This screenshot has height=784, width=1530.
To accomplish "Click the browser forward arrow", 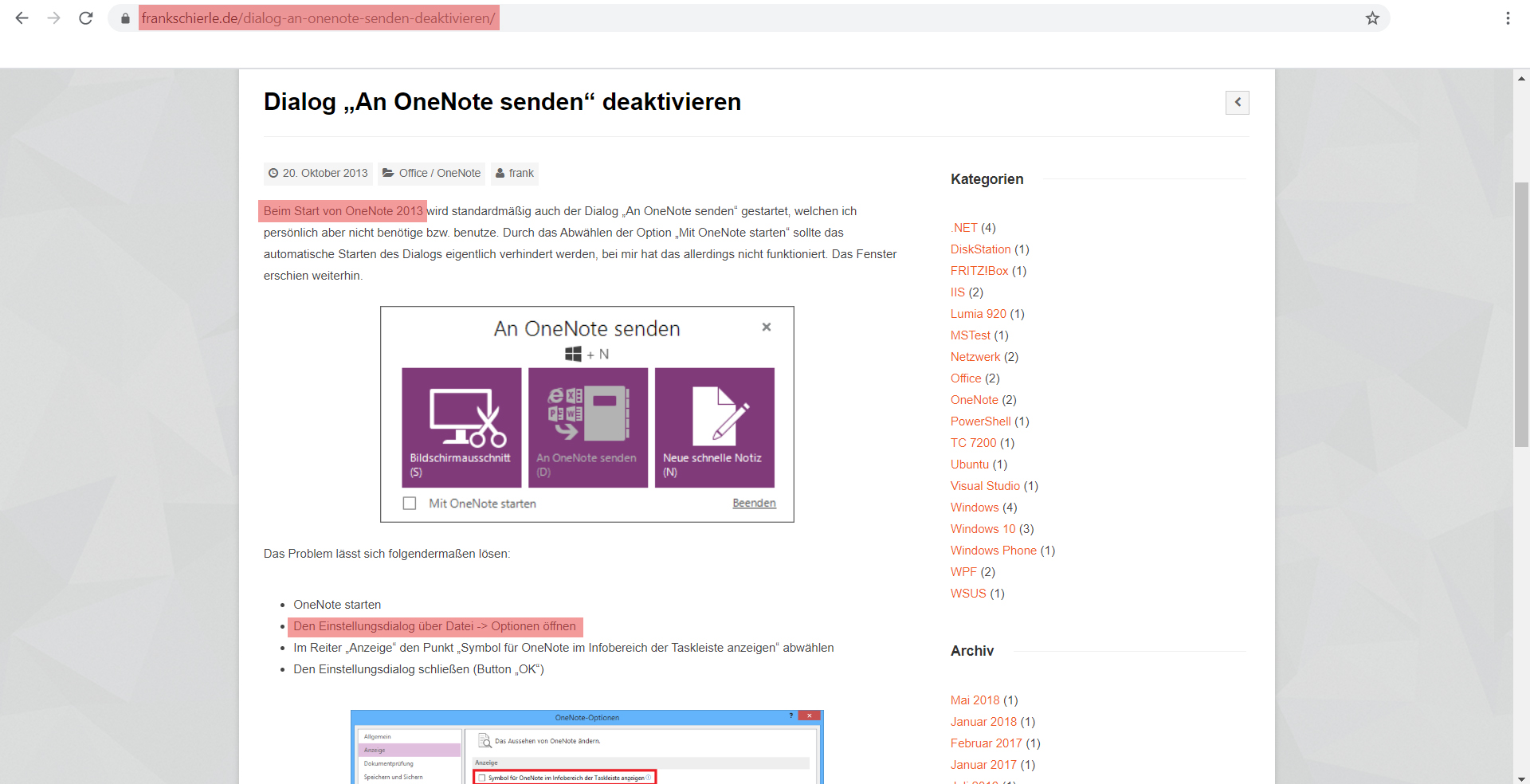I will tap(53, 18).
